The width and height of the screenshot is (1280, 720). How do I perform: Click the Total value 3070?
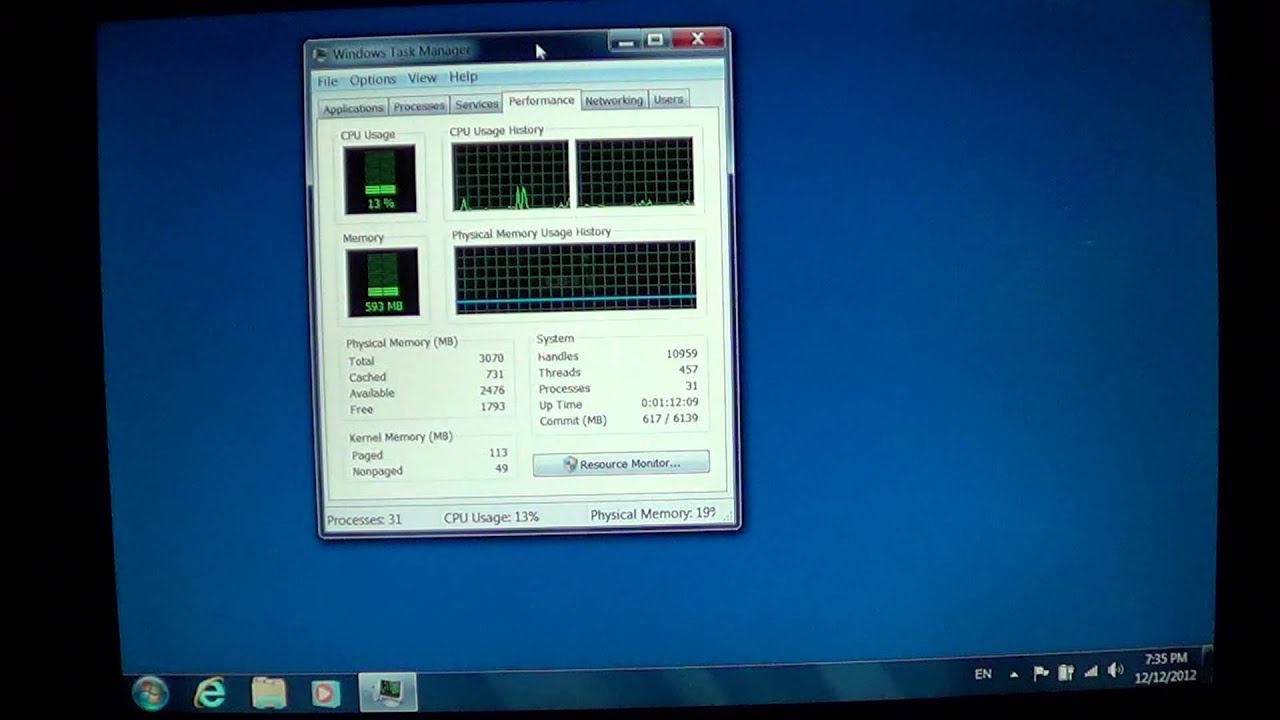(491, 358)
